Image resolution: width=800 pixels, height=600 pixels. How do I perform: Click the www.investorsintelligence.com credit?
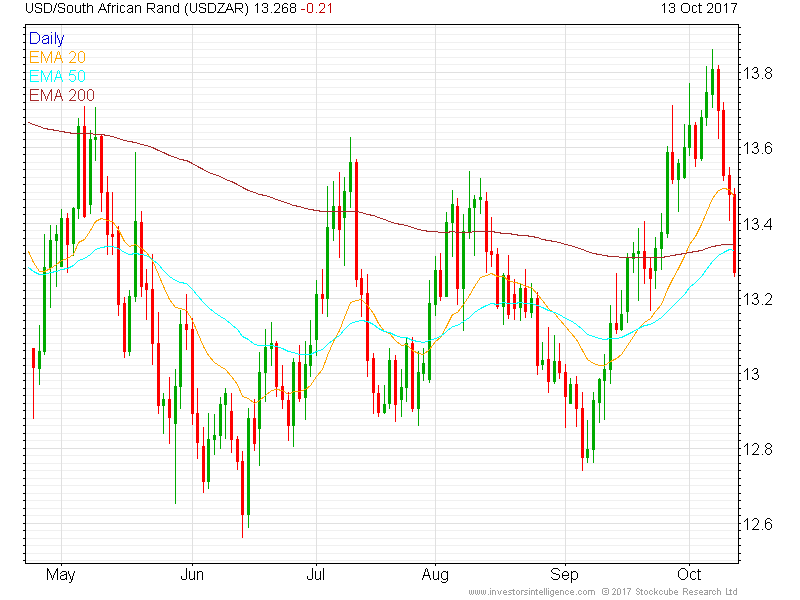coord(532,592)
